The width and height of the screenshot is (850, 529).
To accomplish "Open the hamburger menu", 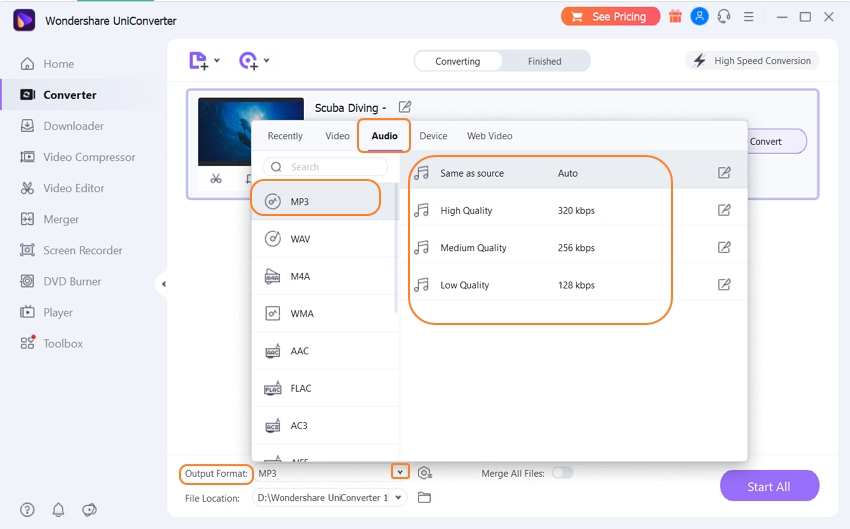I will tap(749, 17).
